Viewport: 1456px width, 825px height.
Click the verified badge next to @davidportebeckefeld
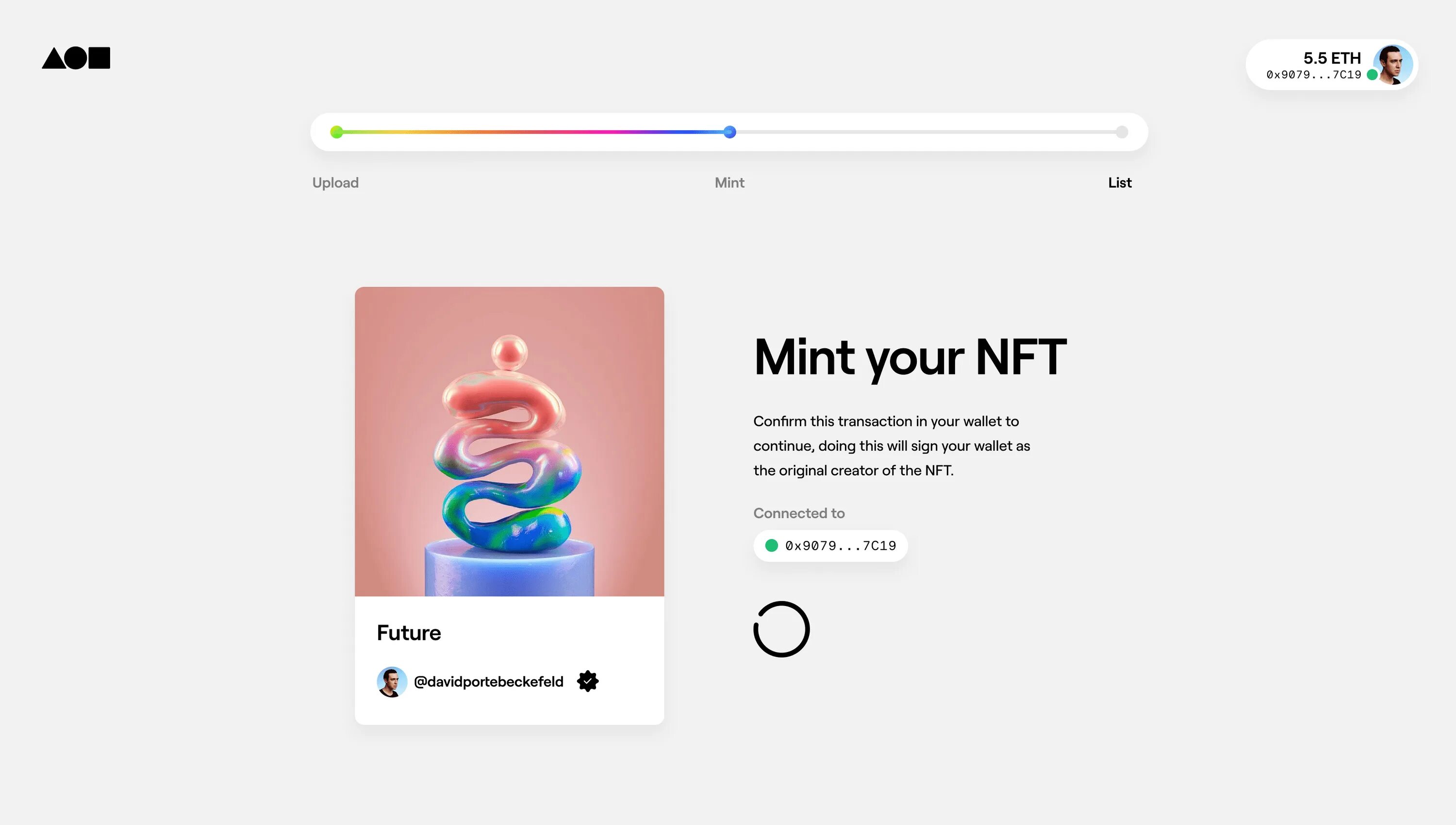click(588, 681)
